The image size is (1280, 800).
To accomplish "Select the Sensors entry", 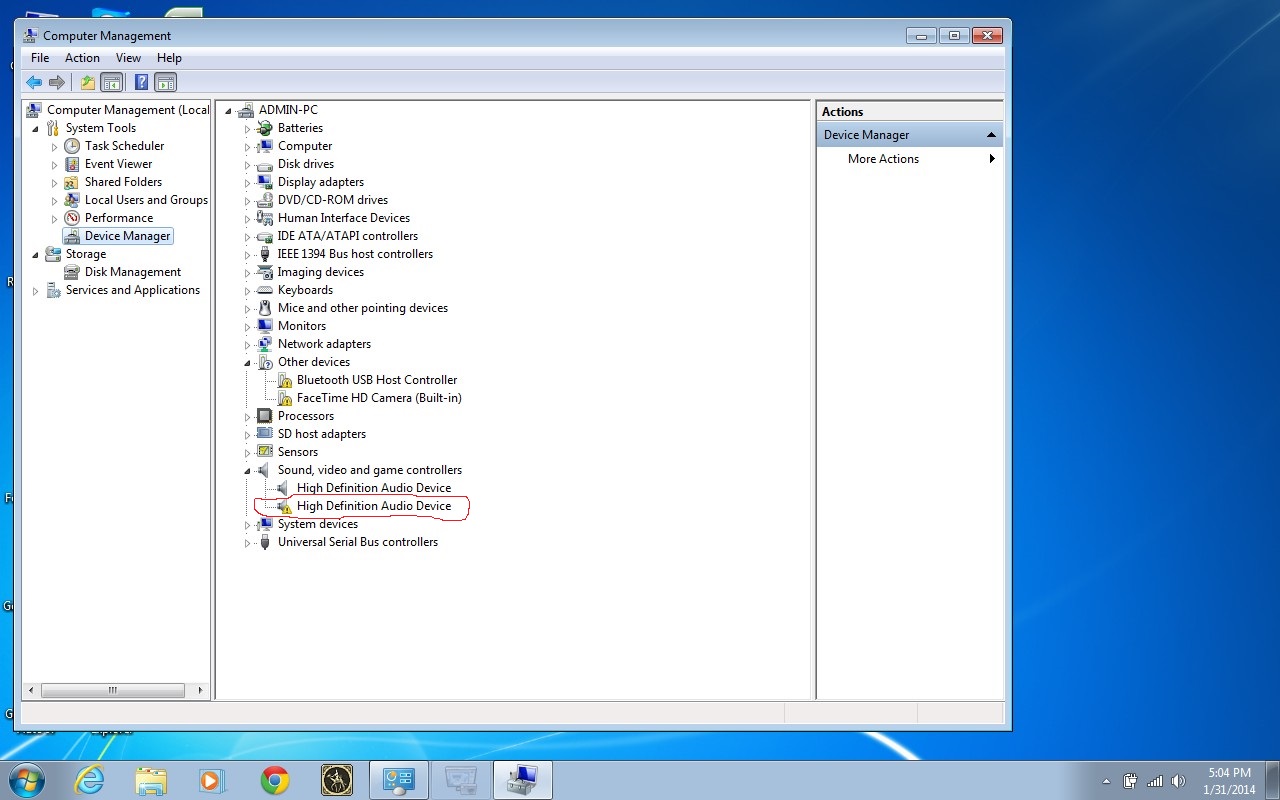I will pos(298,452).
